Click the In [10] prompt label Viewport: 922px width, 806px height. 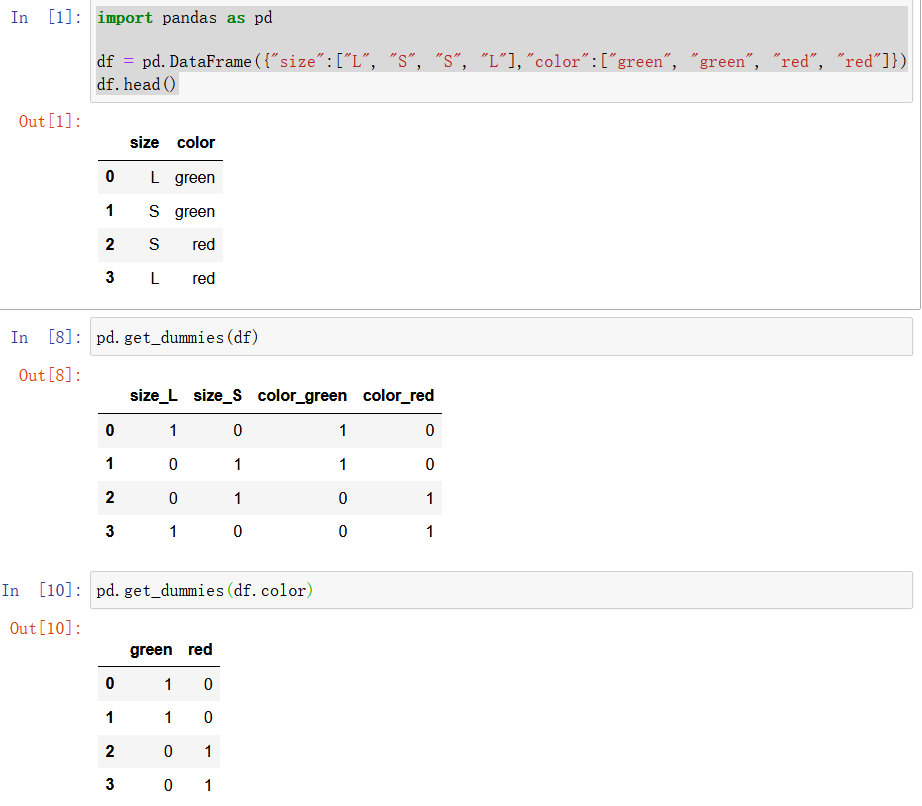pyautogui.click(x=41, y=590)
